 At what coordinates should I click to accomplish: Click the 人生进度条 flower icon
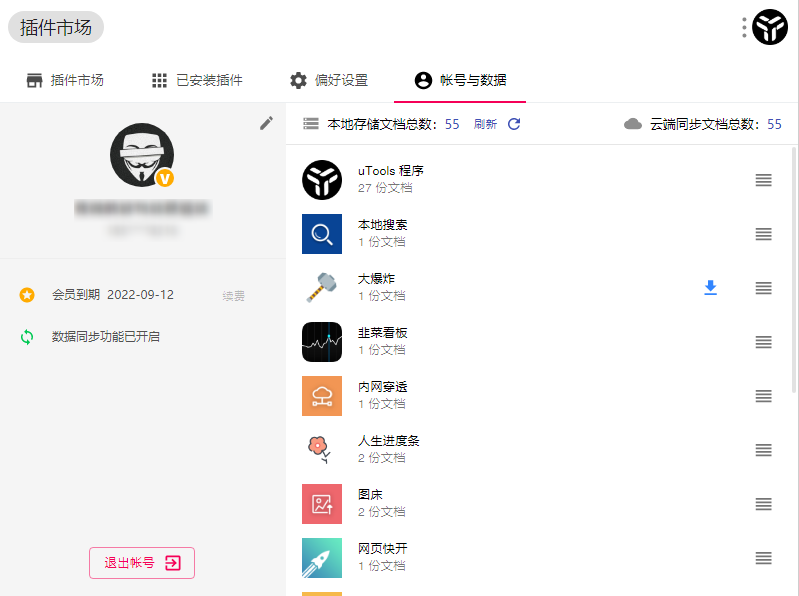[x=321, y=450]
